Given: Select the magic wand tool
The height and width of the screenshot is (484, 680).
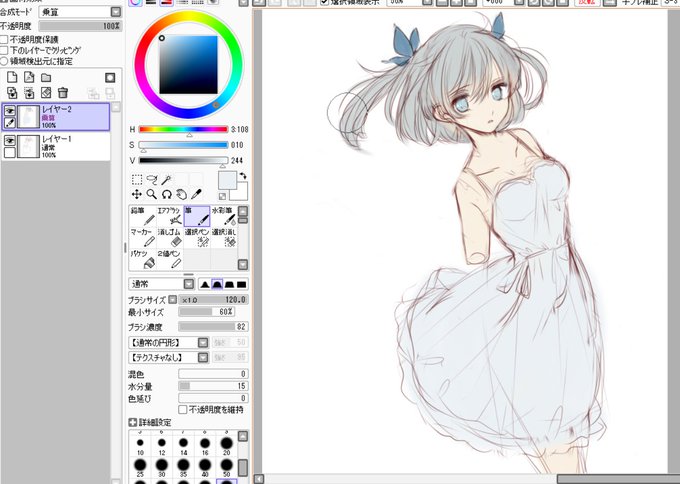Looking at the screenshot, I should click(167, 180).
